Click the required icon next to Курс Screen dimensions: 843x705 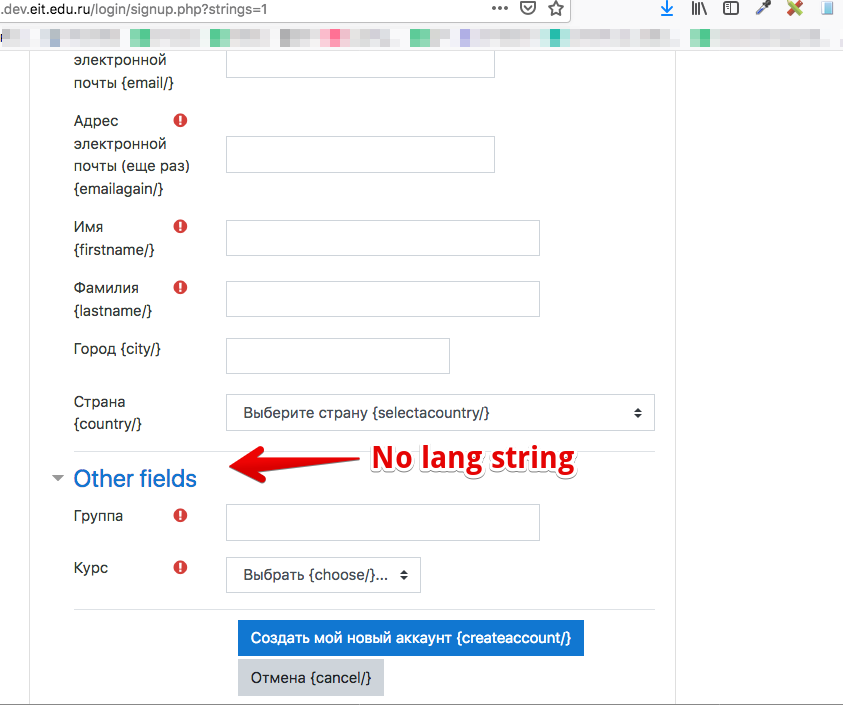[180, 567]
